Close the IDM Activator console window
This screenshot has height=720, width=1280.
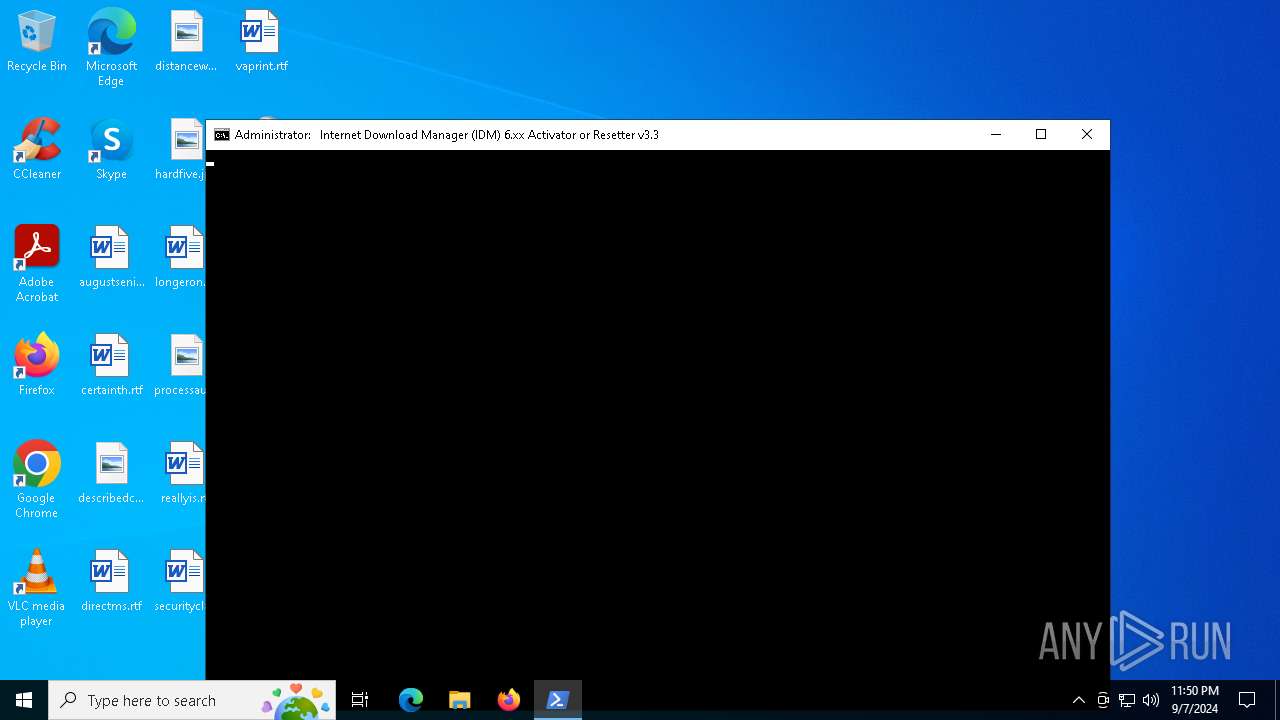coord(1087,135)
